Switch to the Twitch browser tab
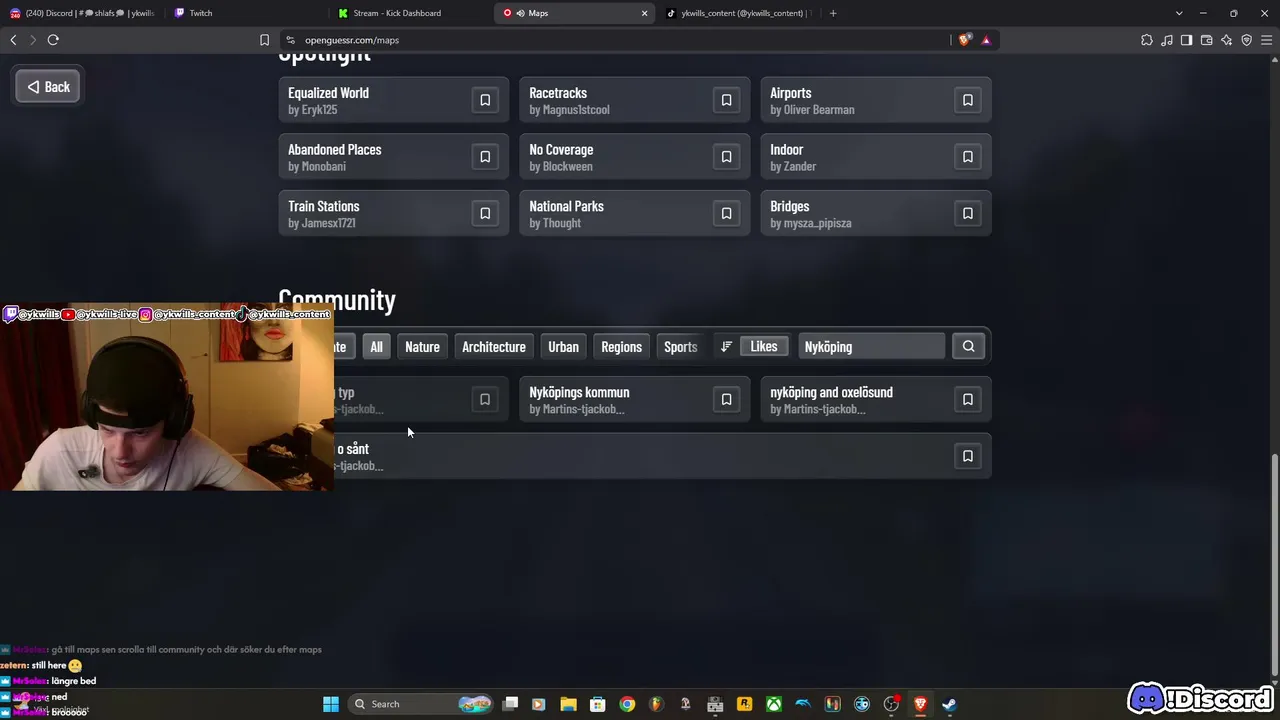The image size is (1280, 720). click(x=245, y=13)
